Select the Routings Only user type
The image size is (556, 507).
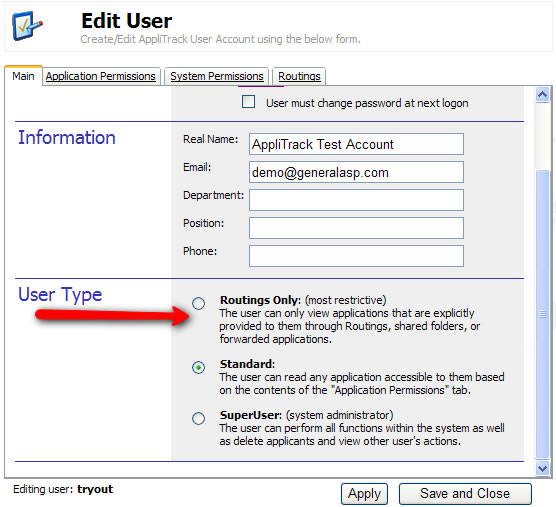(x=199, y=303)
